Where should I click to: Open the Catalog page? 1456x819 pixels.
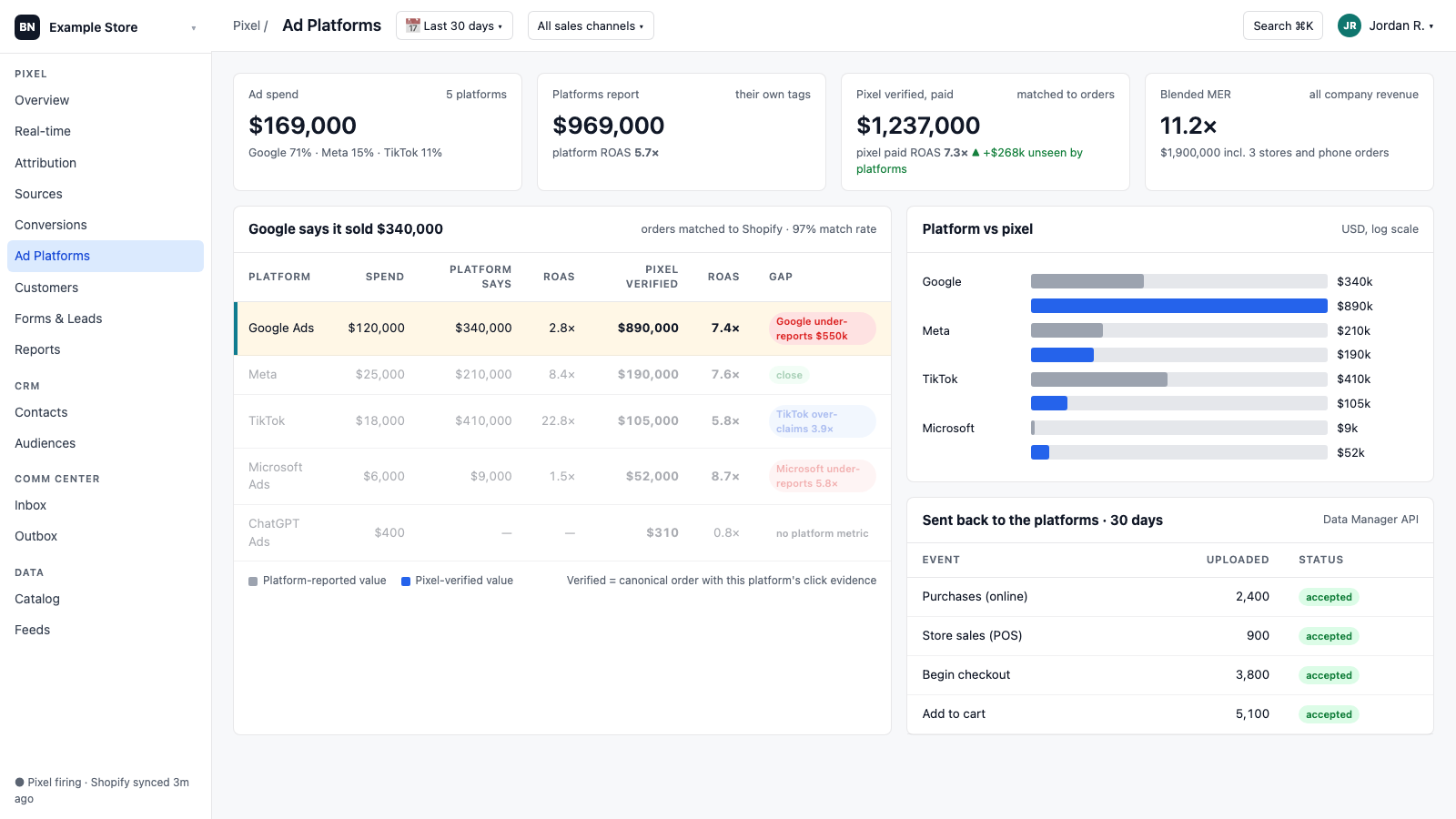tap(106, 599)
